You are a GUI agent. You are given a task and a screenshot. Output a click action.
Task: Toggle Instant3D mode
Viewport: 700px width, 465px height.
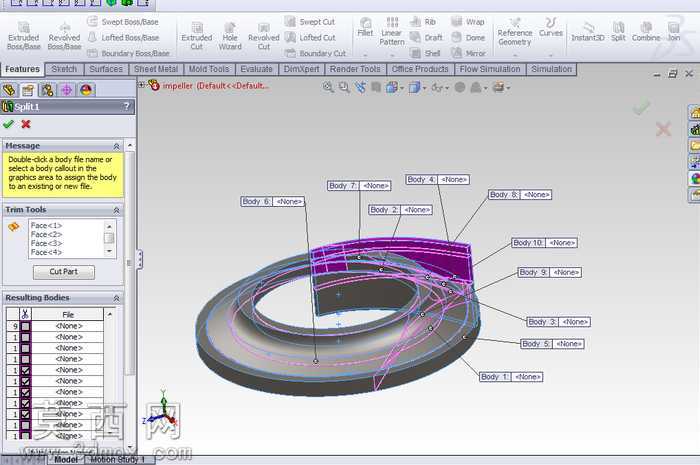pyautogui.click(x=588, y=31)
